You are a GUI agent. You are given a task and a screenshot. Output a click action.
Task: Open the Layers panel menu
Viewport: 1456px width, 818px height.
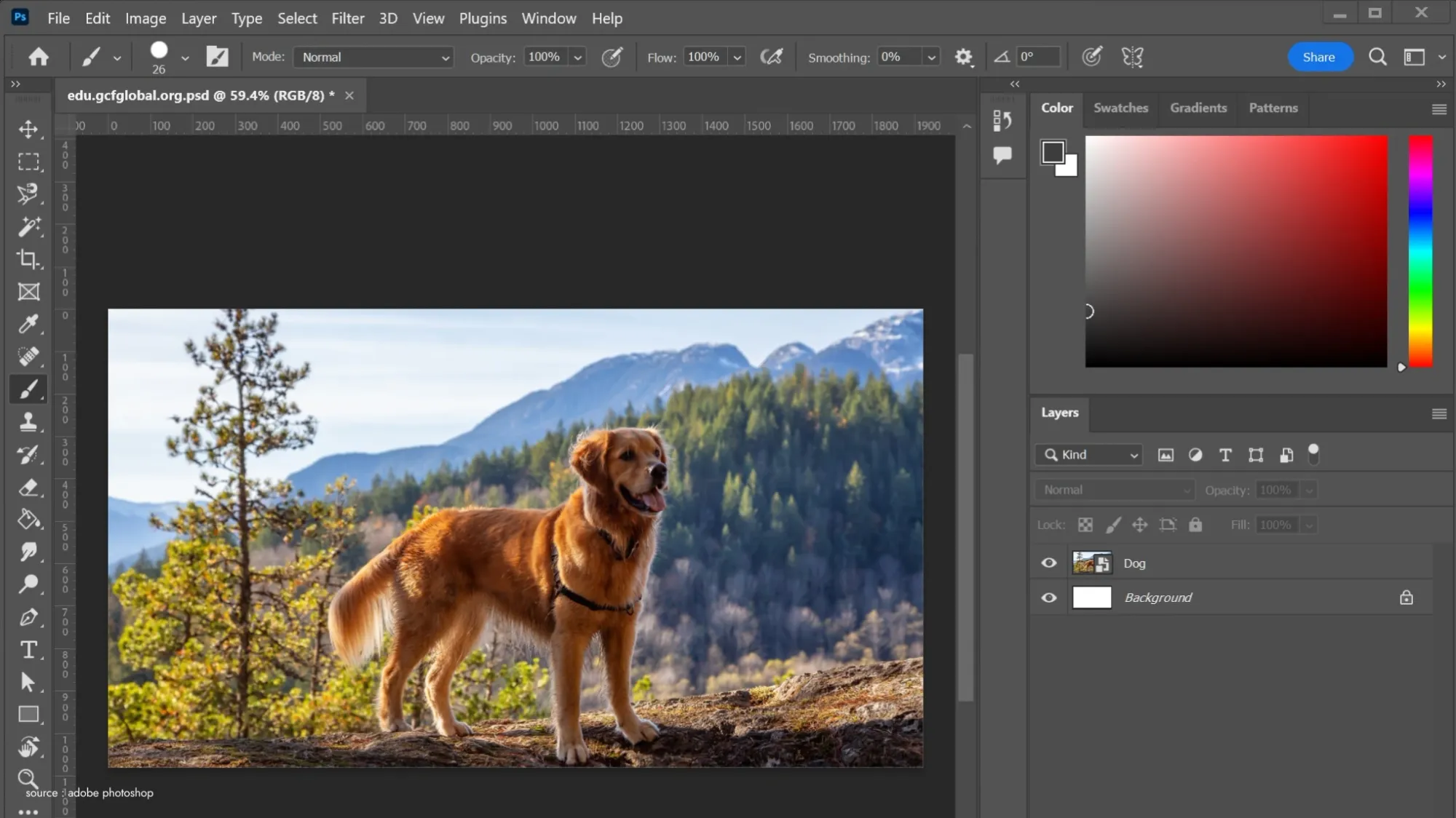click(x=1439, y=413)
